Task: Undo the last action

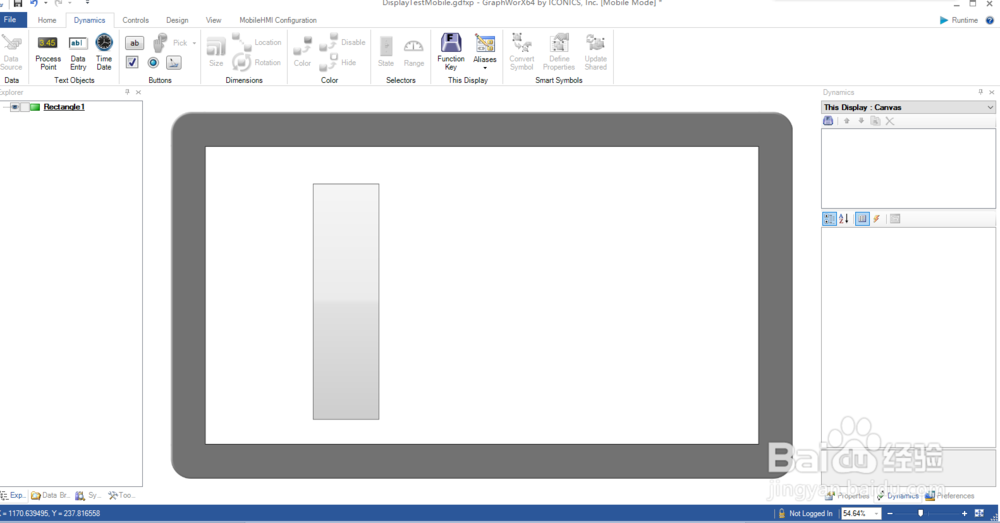Action: click(34, 3)
